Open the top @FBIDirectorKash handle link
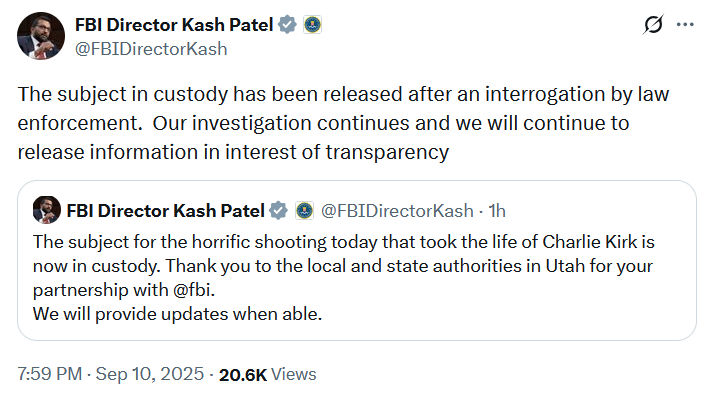 151,49
